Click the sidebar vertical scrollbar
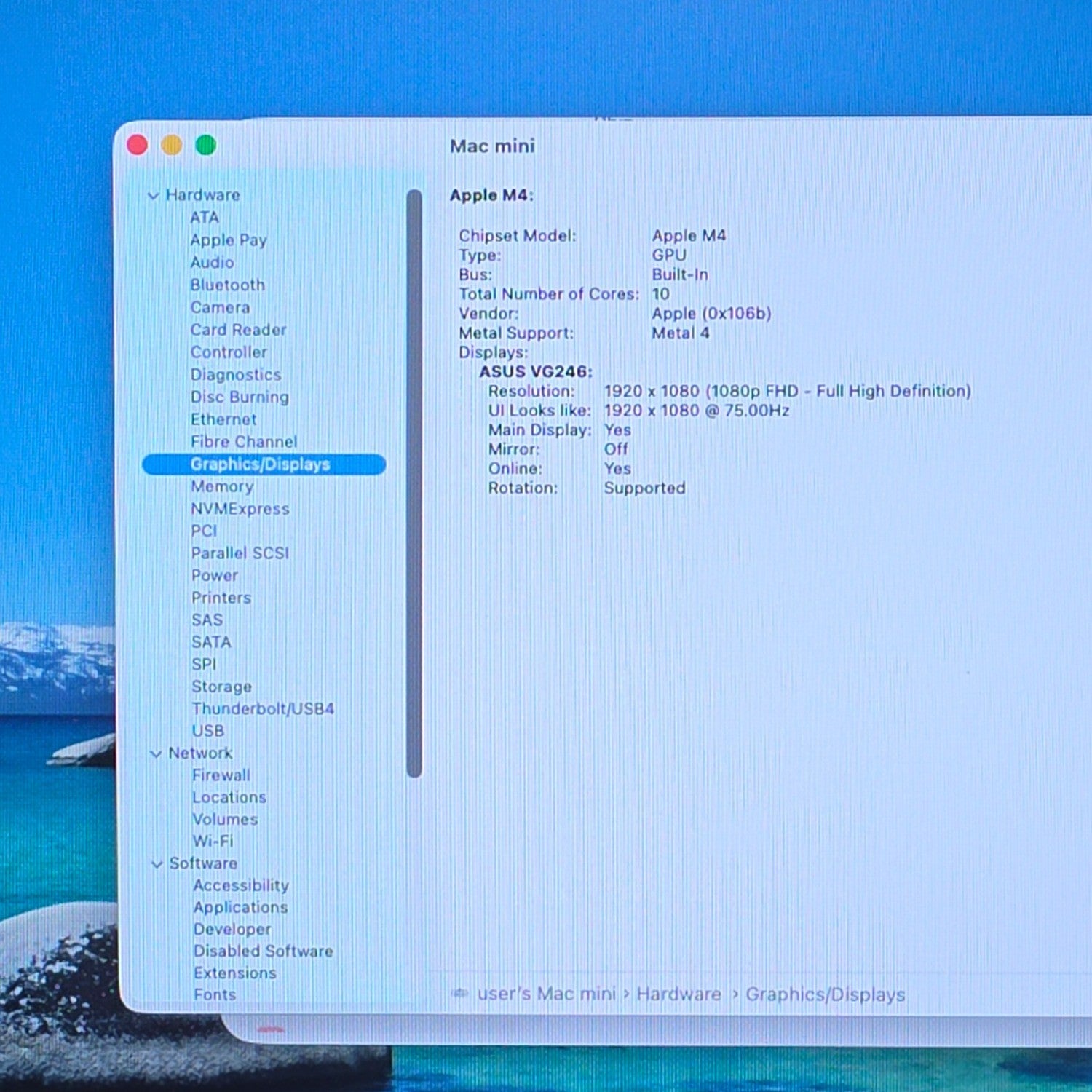The height and width of the screenshot is (1092, 1092). (415, 483)
